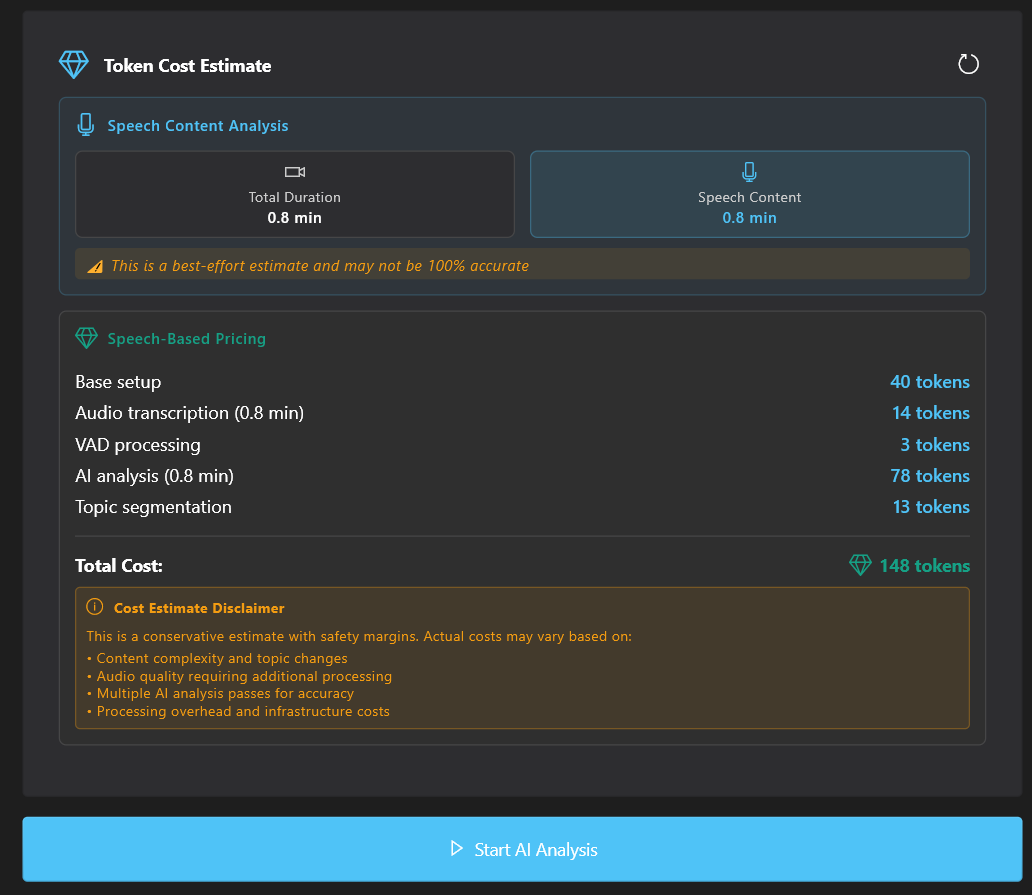The width and height of the screenshot is (1032, 895).
Task: Click the info icon beside Cost Estimate Disclaimer
Action: point(95,607)
